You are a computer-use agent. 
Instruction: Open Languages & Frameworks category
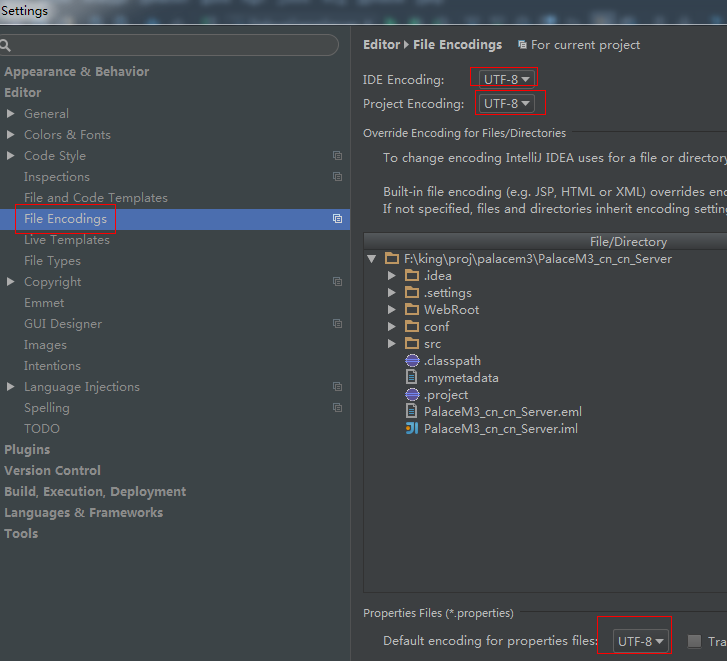point(83,513)
